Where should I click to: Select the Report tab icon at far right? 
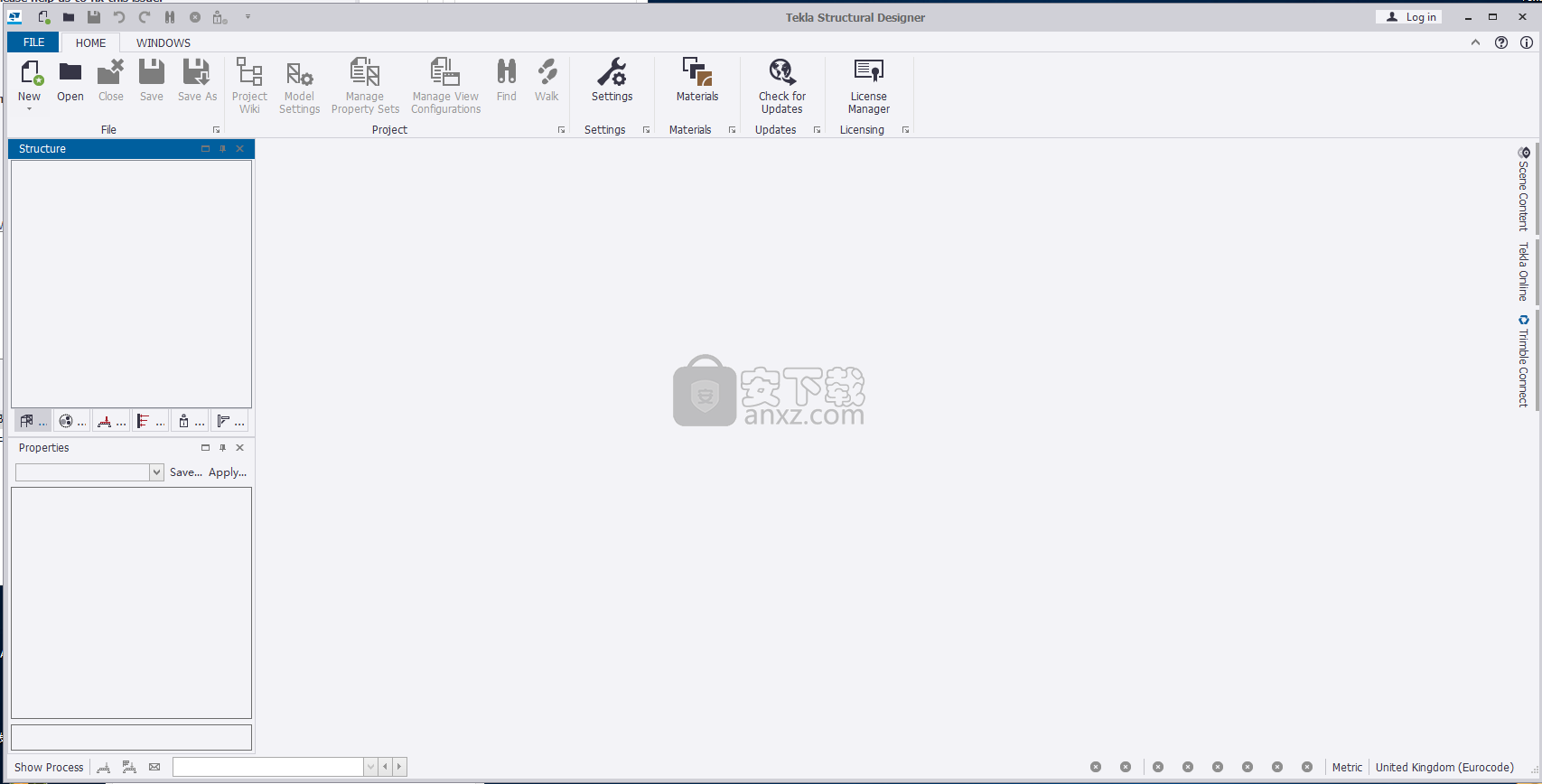tap(229, 421)
